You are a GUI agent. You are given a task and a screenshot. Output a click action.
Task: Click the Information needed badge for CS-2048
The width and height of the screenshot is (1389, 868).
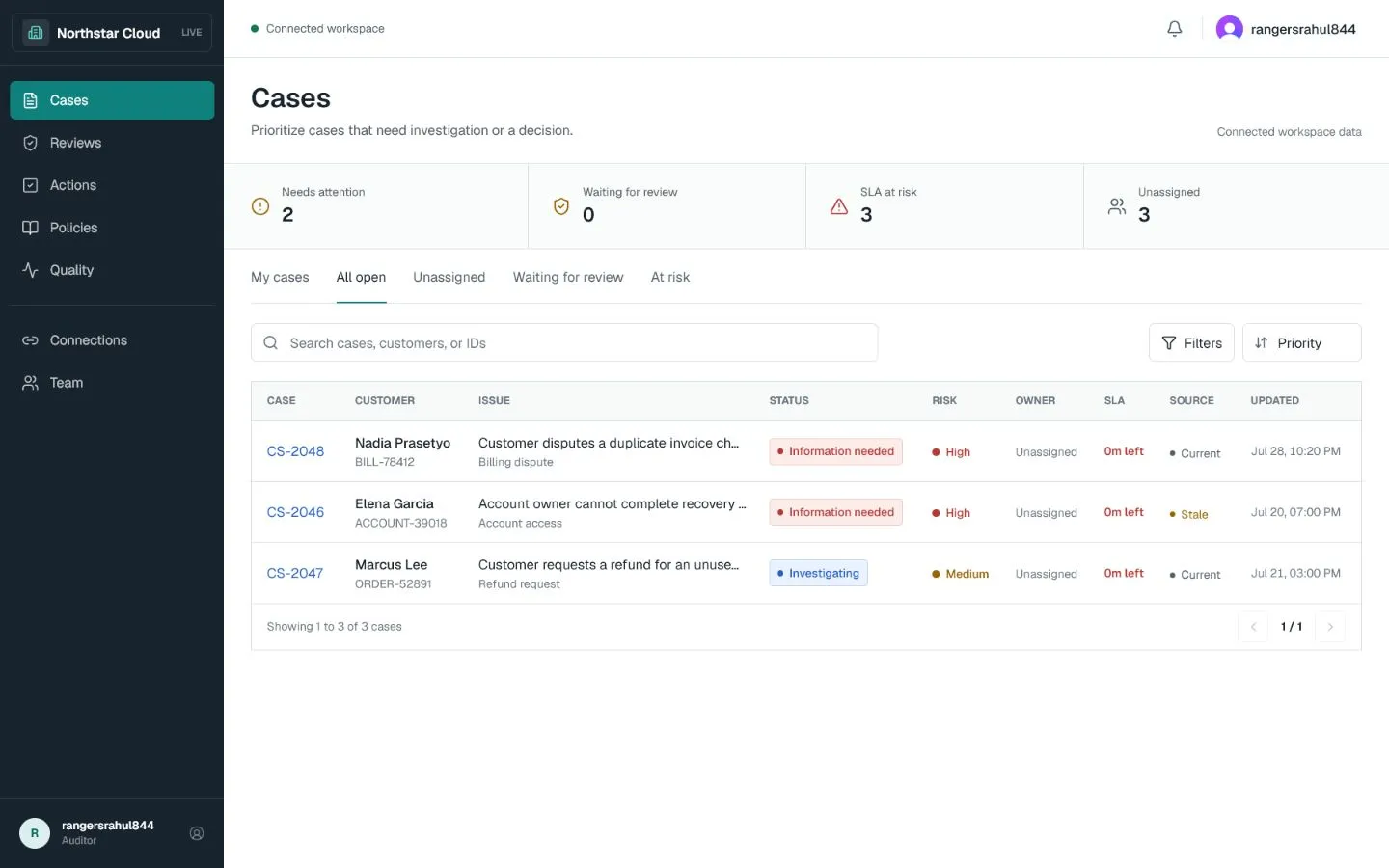835,451
